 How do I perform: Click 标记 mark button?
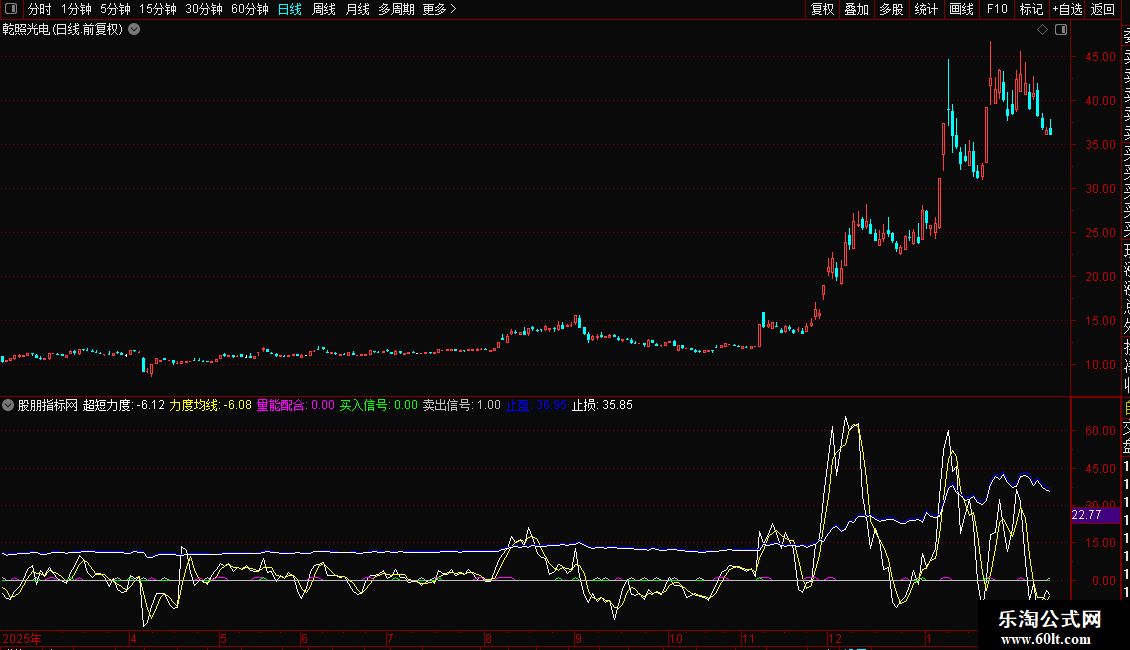coord(1031,9)
